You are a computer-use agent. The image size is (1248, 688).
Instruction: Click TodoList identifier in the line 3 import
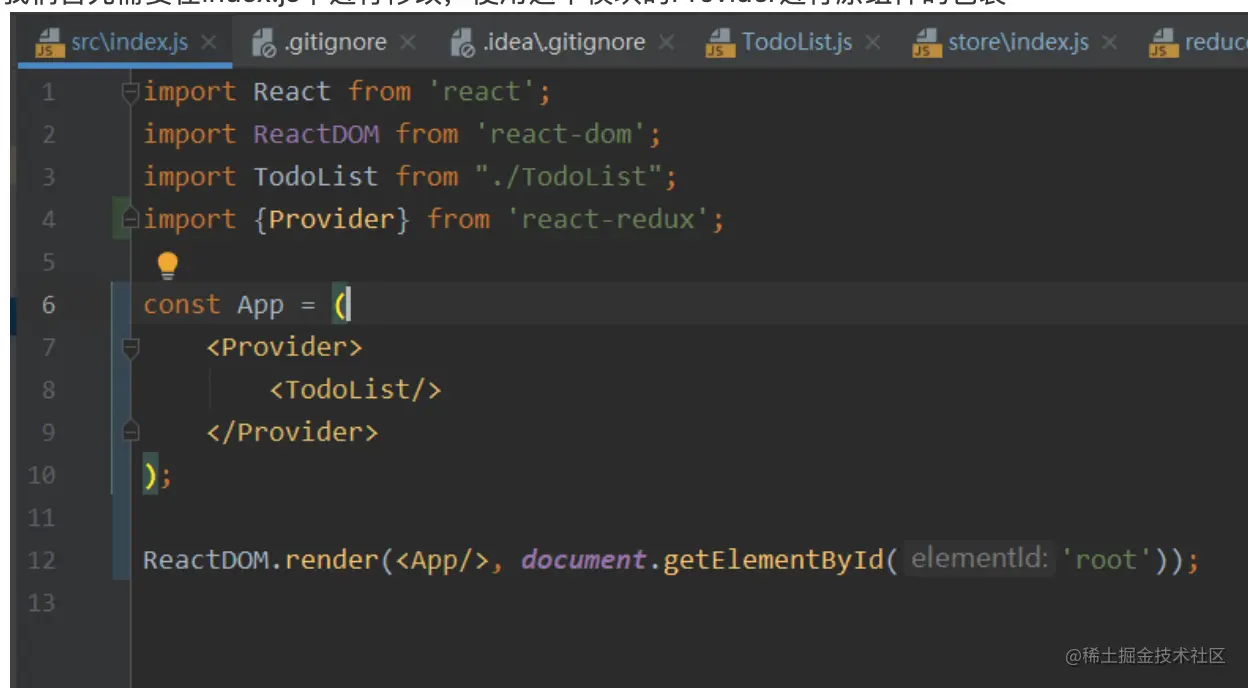click(x=317, y=177)
